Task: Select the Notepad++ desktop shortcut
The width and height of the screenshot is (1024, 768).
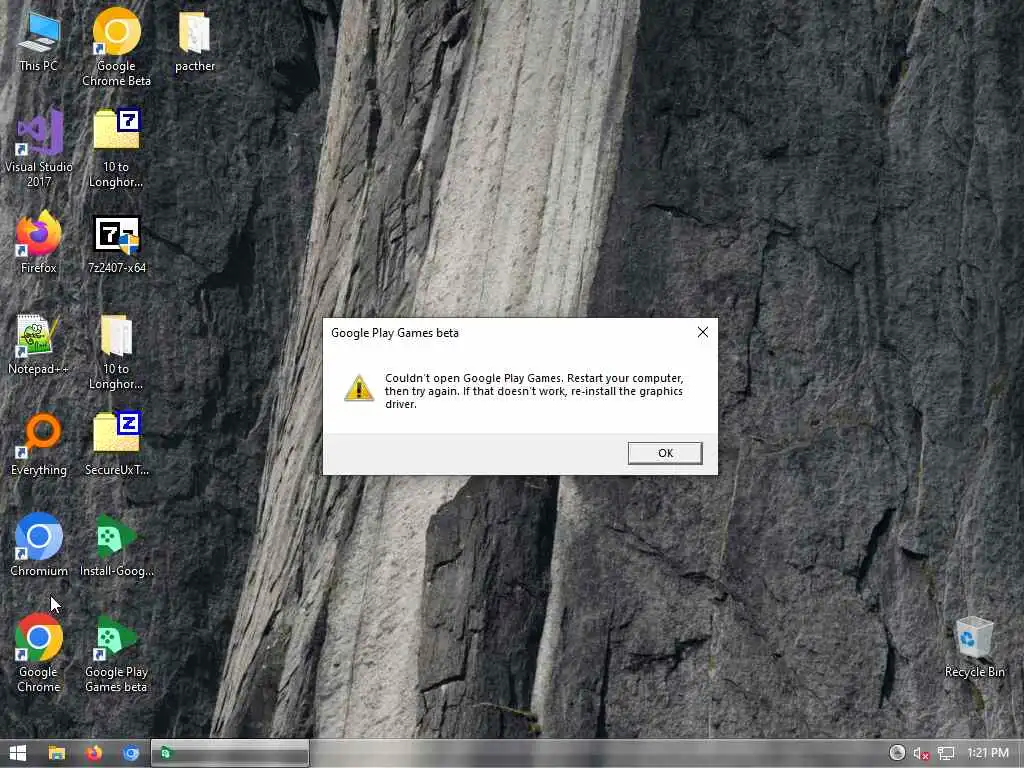Action: pyautogui.click(x=39, y=344)
